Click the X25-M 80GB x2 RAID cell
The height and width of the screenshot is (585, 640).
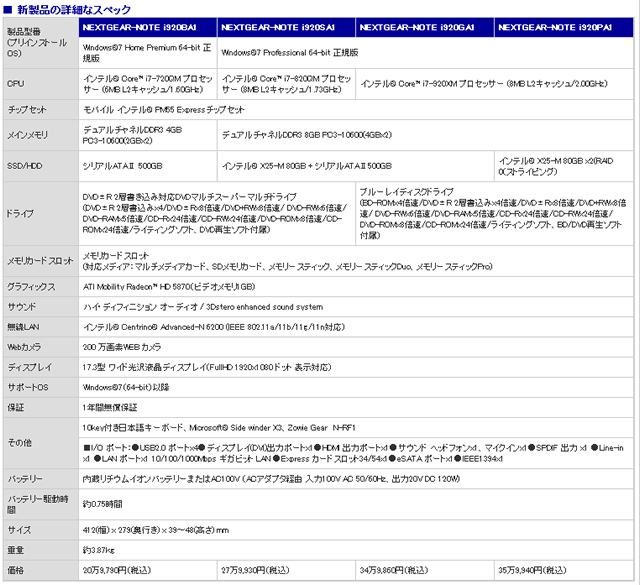tap(564, 166)
